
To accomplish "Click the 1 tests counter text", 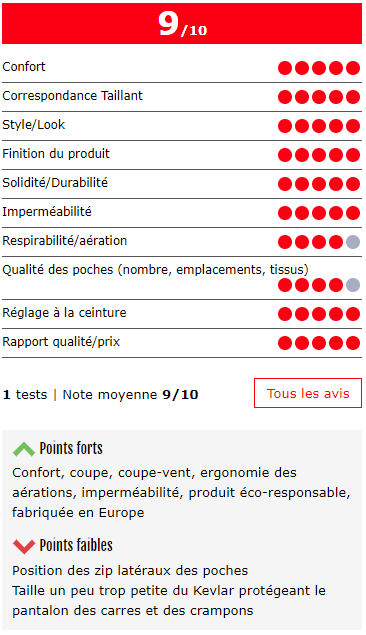I will (25, 394).
